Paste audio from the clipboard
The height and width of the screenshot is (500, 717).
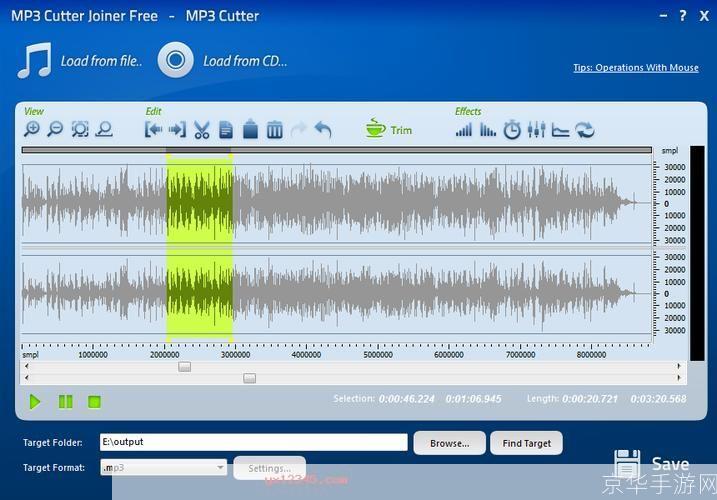(x=250, y=129)
